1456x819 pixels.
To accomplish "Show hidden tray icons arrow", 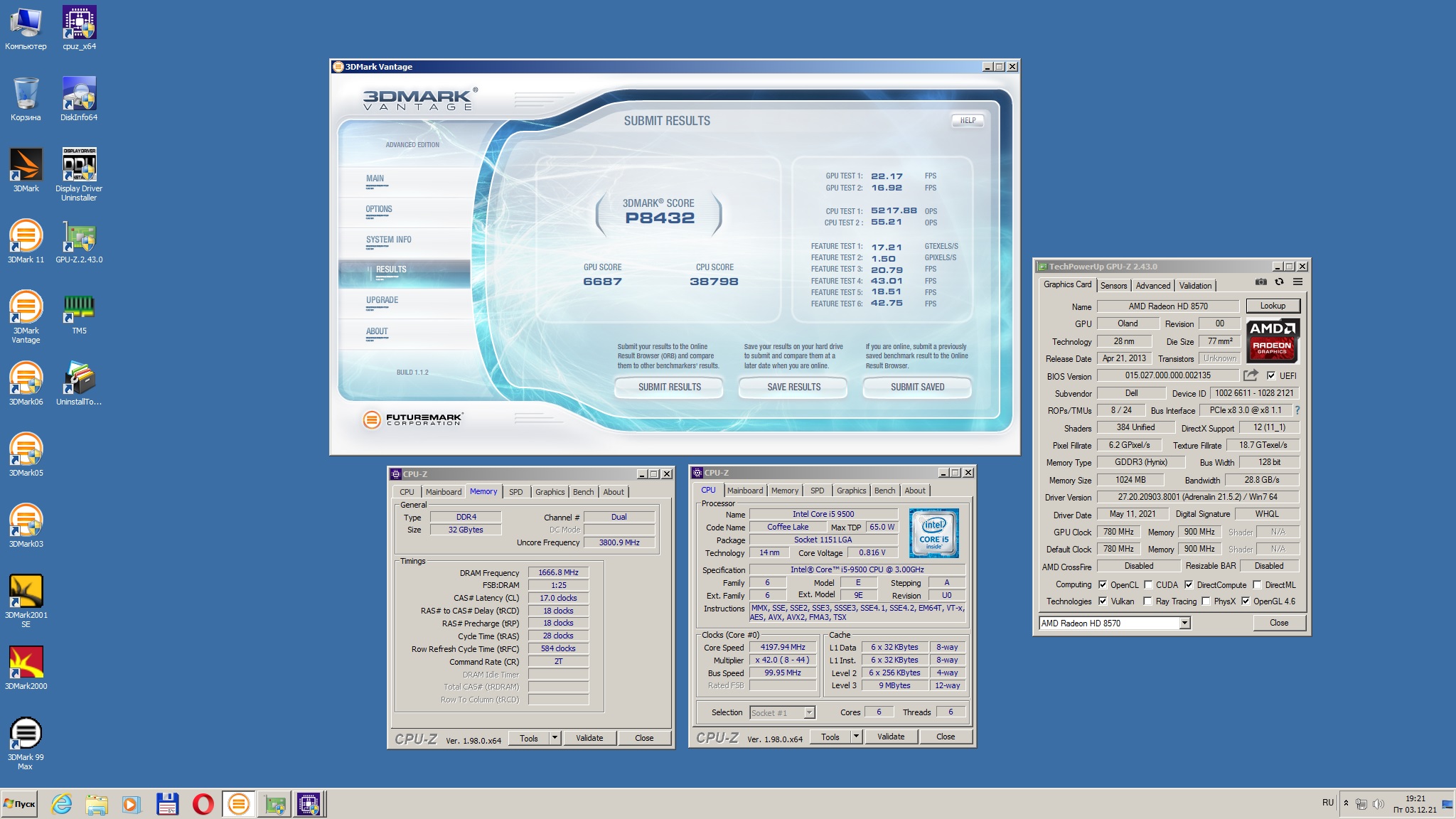I will pos(1346,803).
